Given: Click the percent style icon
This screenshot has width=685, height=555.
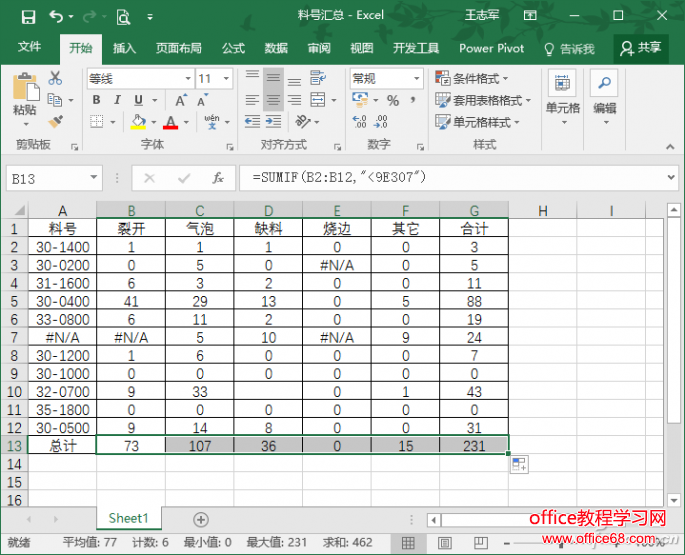Looking at the screenshot, I should (392, 100).
